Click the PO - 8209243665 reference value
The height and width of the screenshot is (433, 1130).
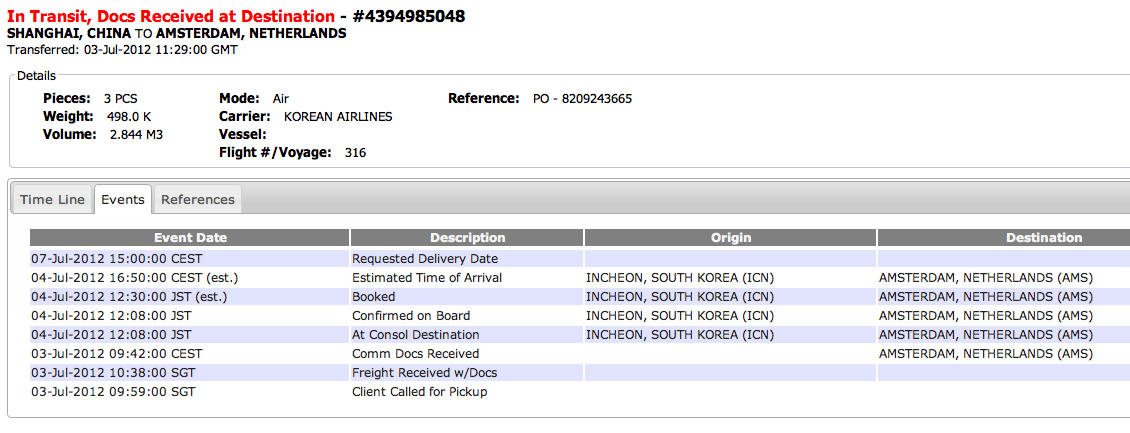(x=582, y=99)
